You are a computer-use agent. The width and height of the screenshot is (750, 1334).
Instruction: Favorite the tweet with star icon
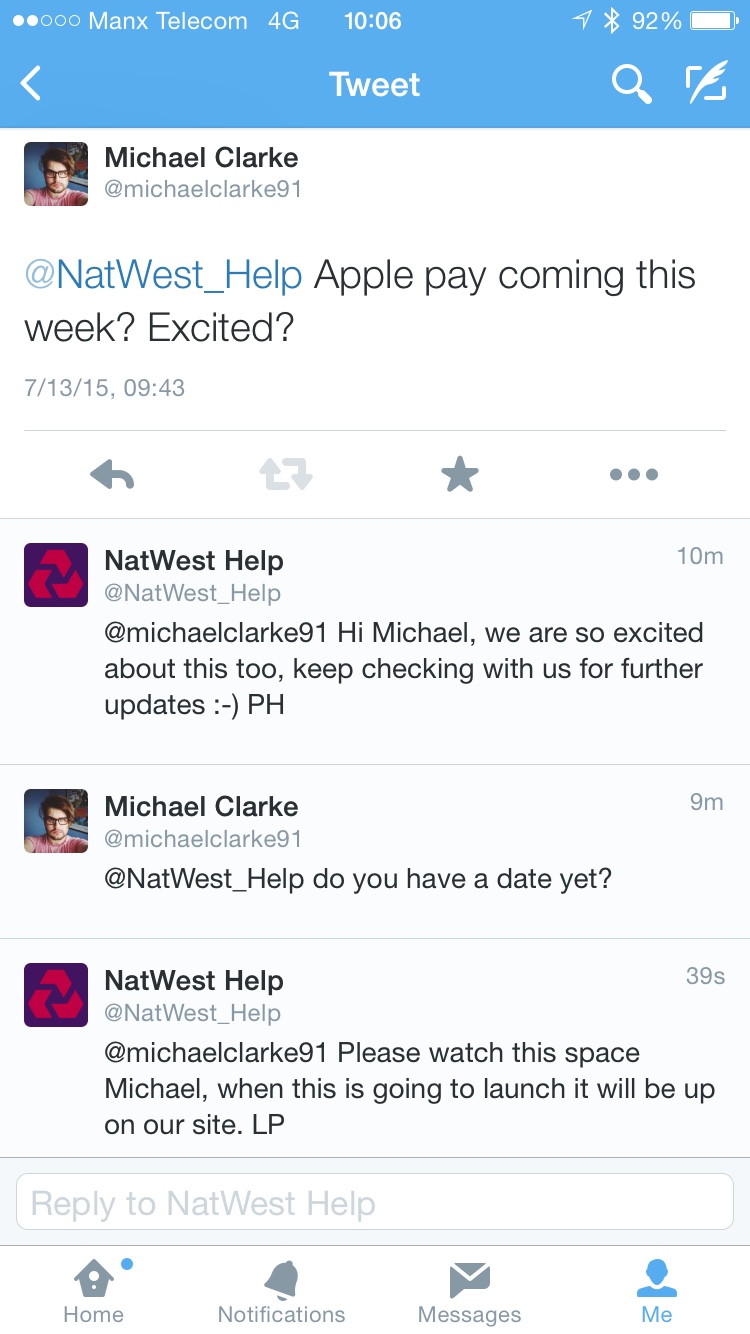[460, 474]
